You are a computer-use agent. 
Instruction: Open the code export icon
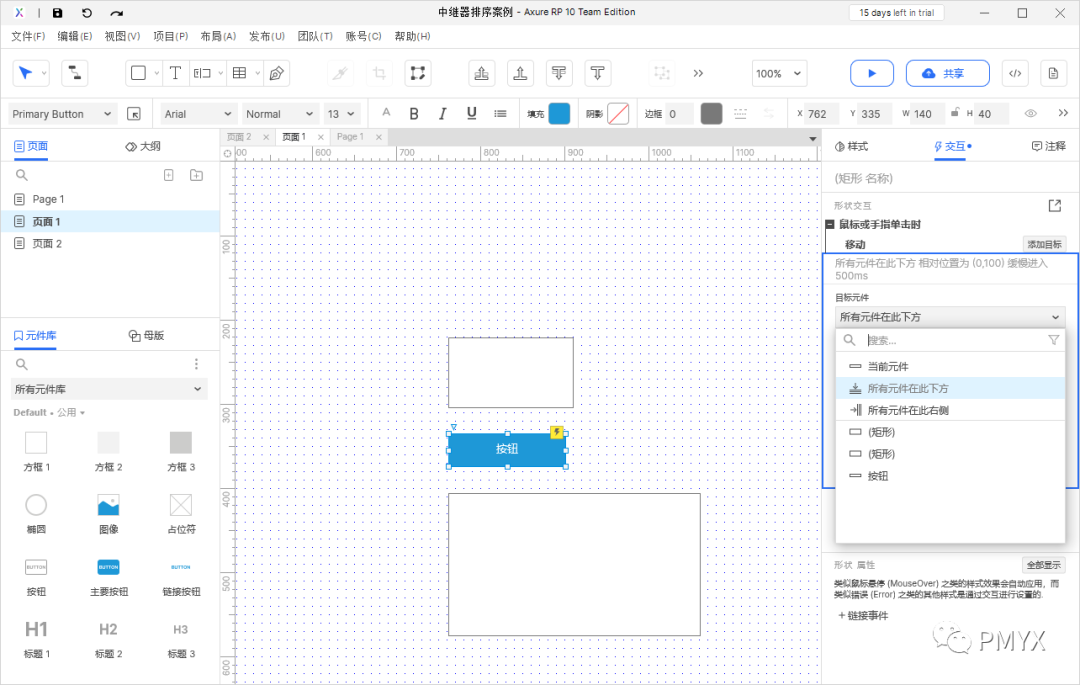1014,73
